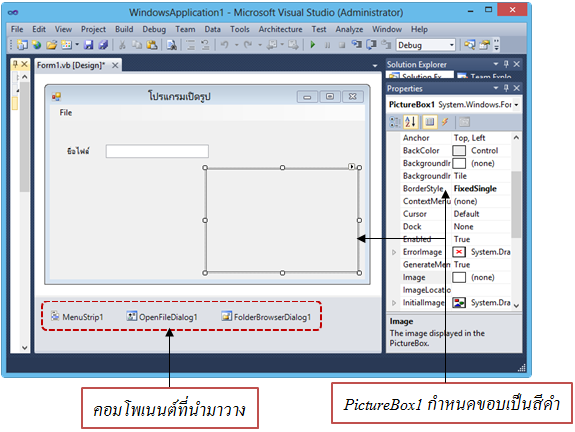The image size is (575, 432).
Task: Open the Undo history dropdown arrow
Action: (237, 45)
